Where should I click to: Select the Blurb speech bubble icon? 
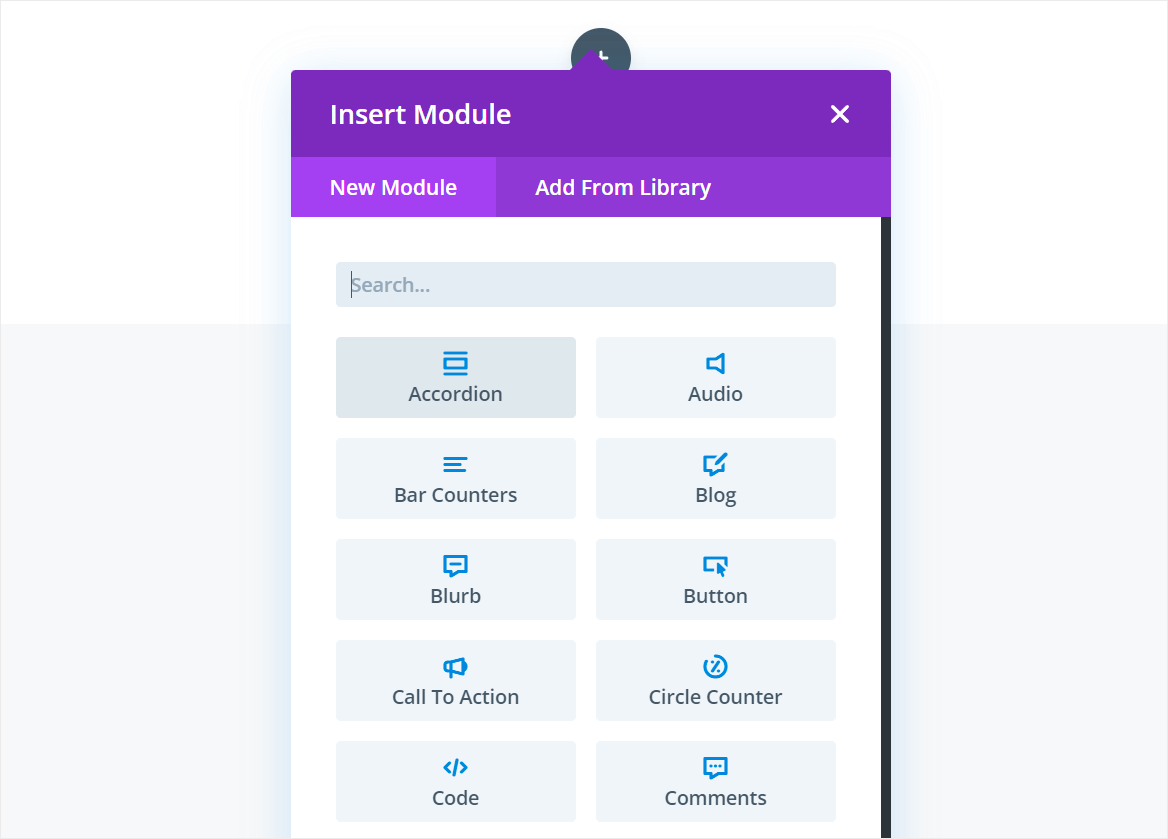(455, 565)
